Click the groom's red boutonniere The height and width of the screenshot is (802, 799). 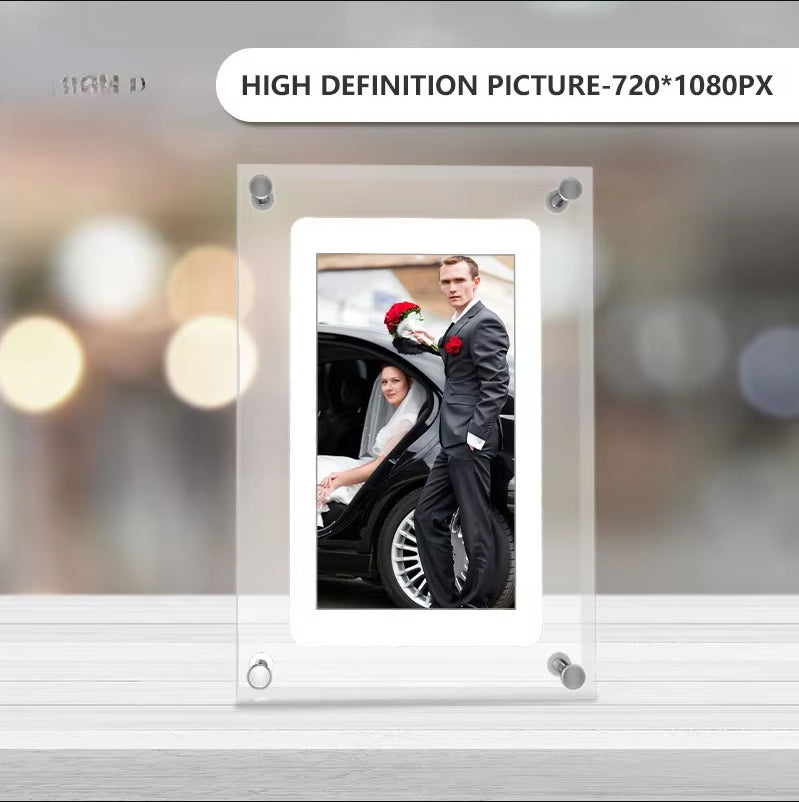(454, 344)
